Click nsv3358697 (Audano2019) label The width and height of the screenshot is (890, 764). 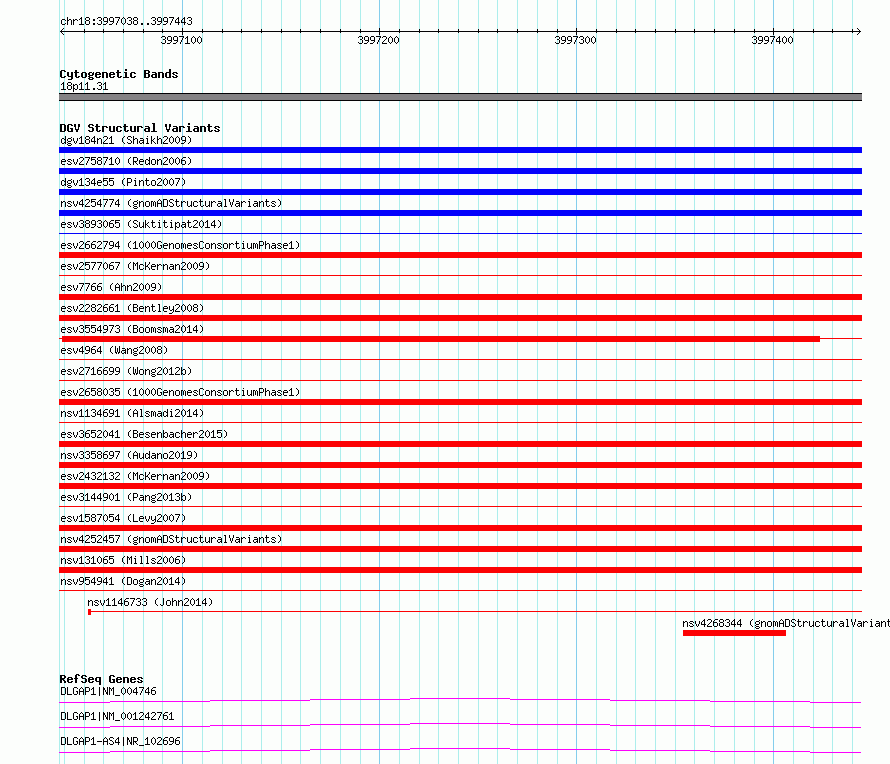point(129,455)
